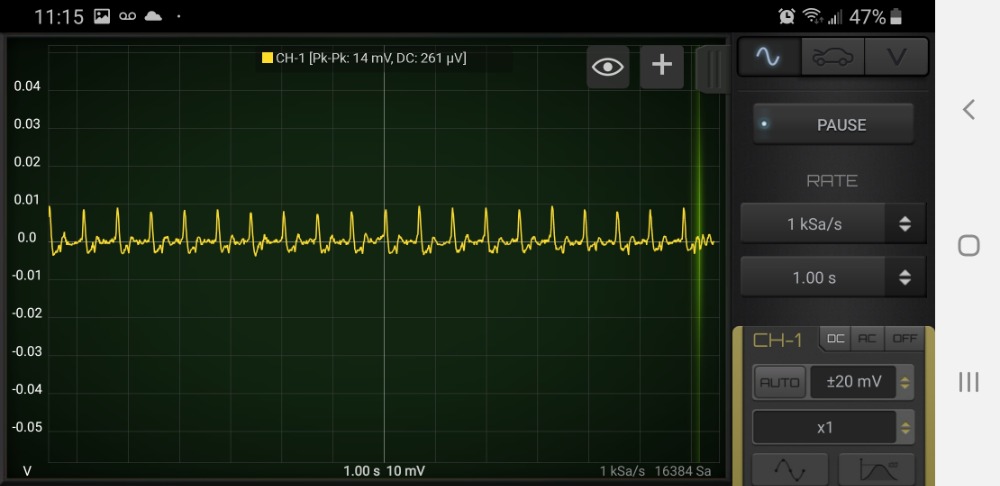The image size is (1000, 486).
Task: Open the ±20 mV range dropdown
Action: coord(853,382)
